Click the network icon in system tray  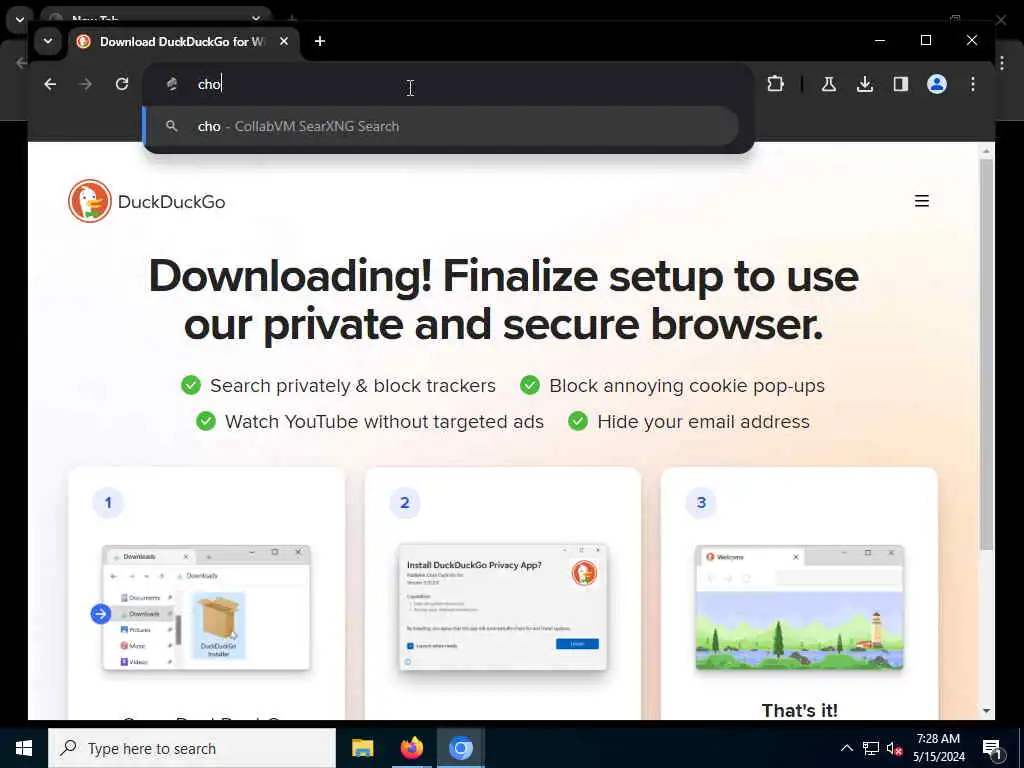point(871,748)
